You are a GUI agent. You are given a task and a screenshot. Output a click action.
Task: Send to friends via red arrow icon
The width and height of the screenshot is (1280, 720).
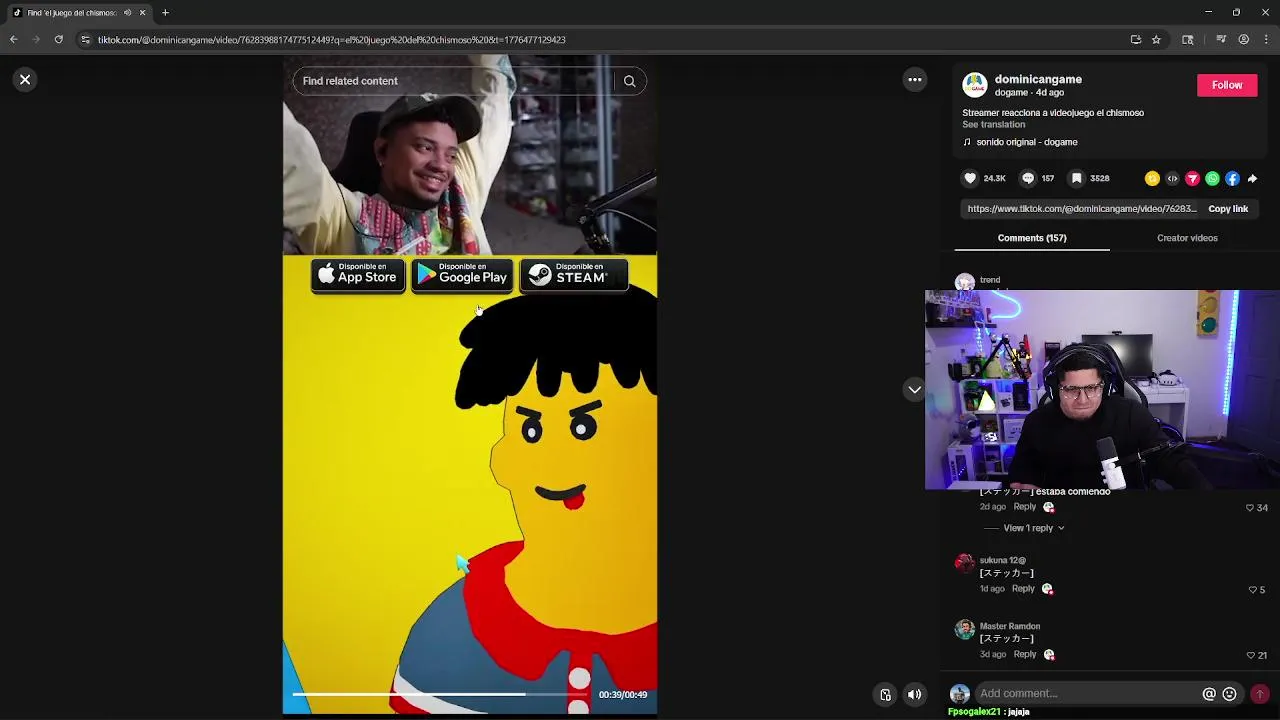click(1192, 178)
